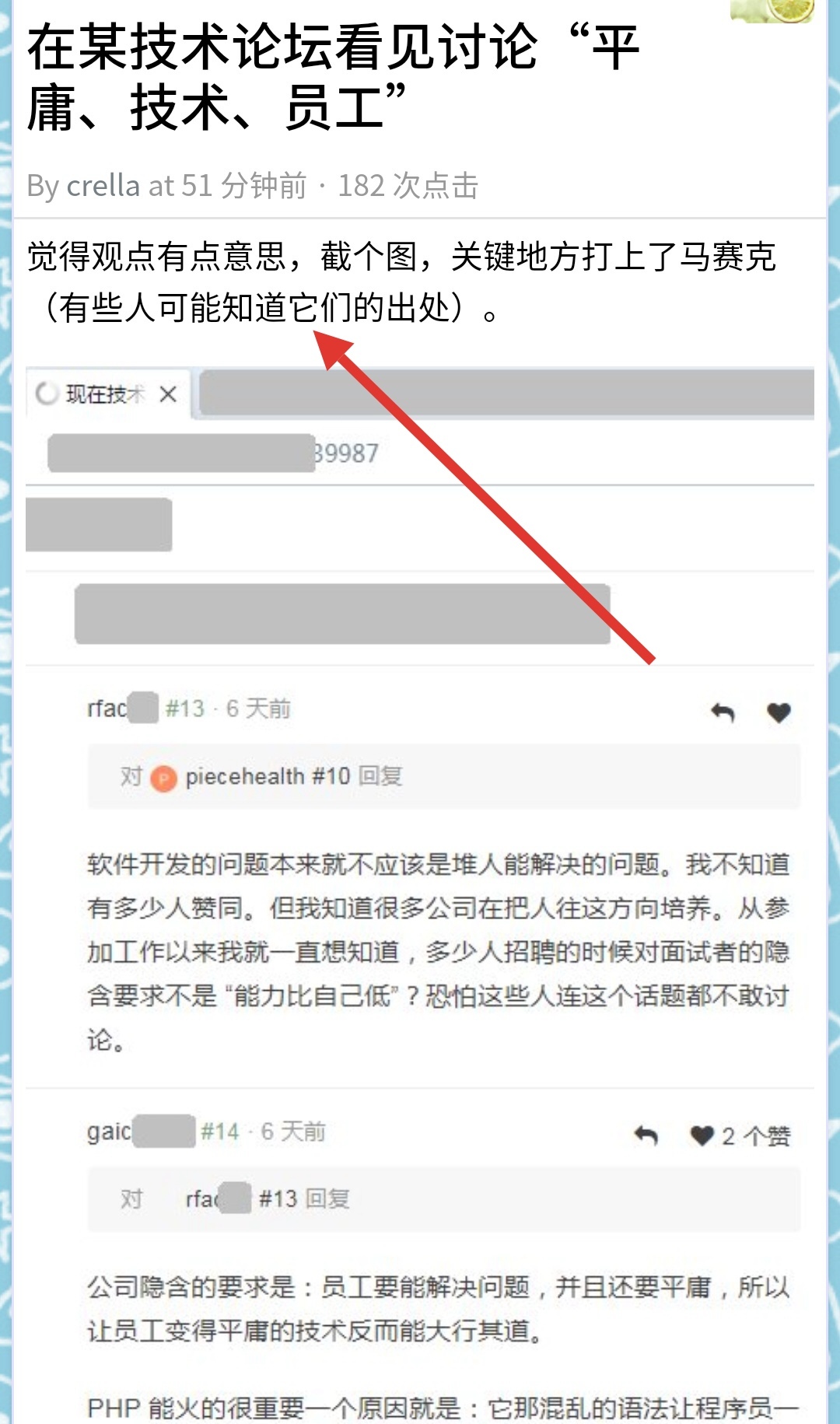Viewport: 840px width, 1424px height.
Task: Open rfac user link on comment #13
Action: [x=122, y=709]
